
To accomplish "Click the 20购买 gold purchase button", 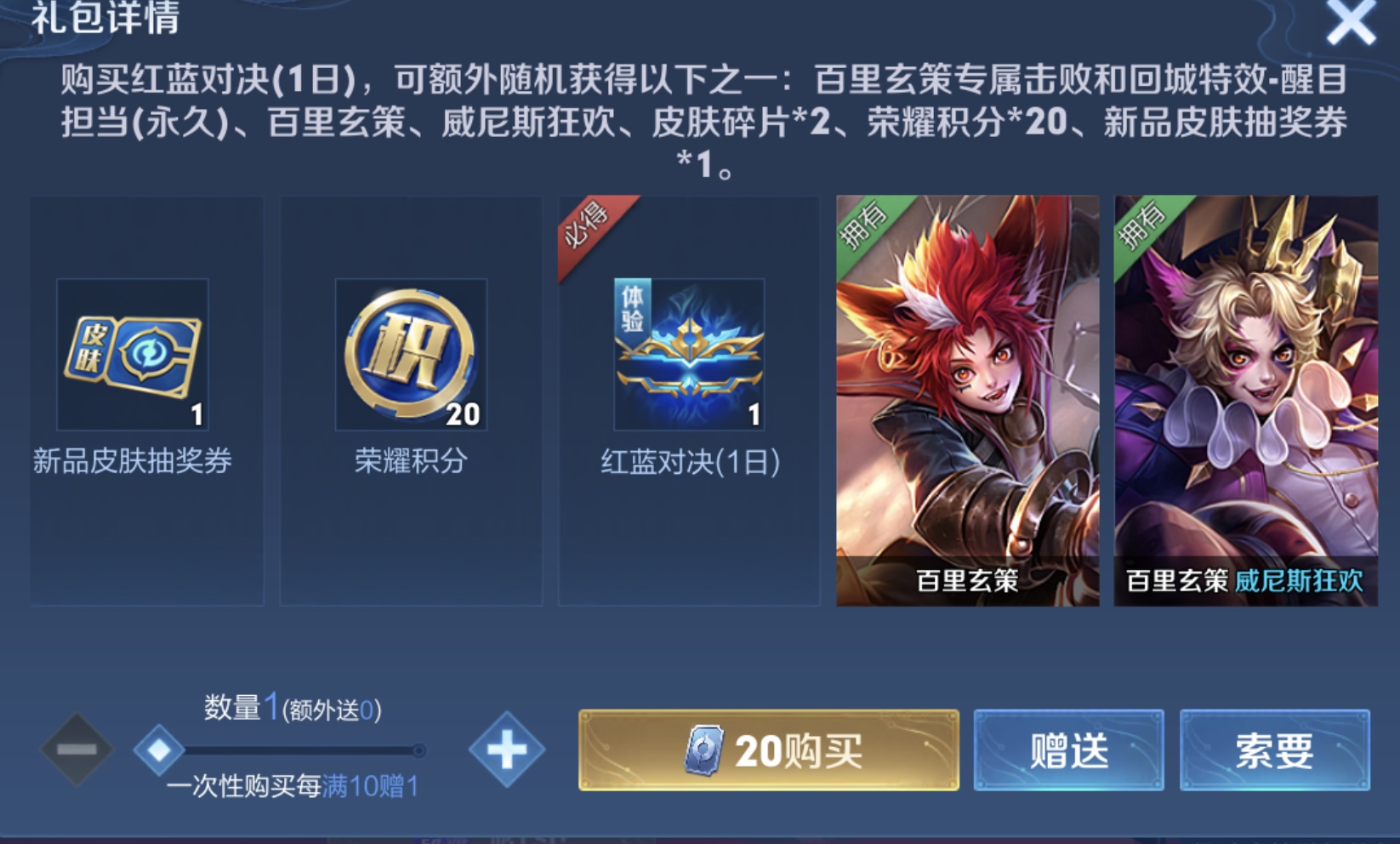I will click(x=769, y=750).
